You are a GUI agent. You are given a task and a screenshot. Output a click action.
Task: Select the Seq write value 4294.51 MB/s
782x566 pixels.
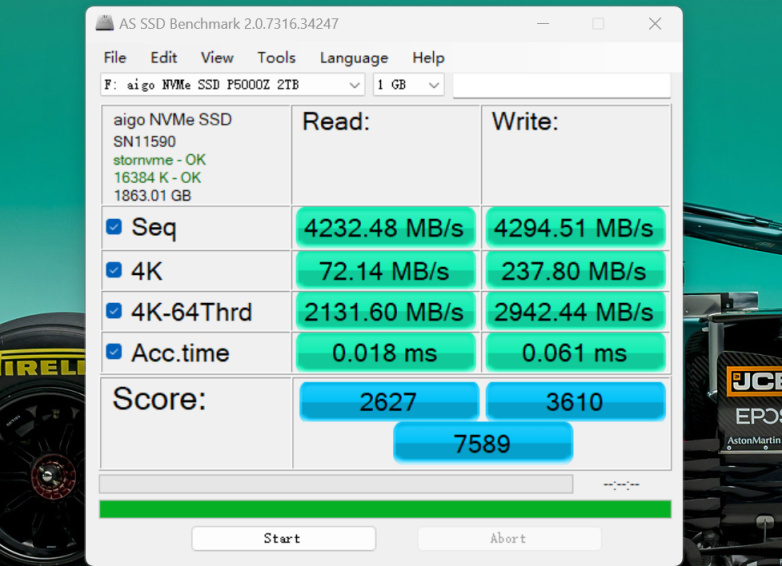(x=575, y=228)
